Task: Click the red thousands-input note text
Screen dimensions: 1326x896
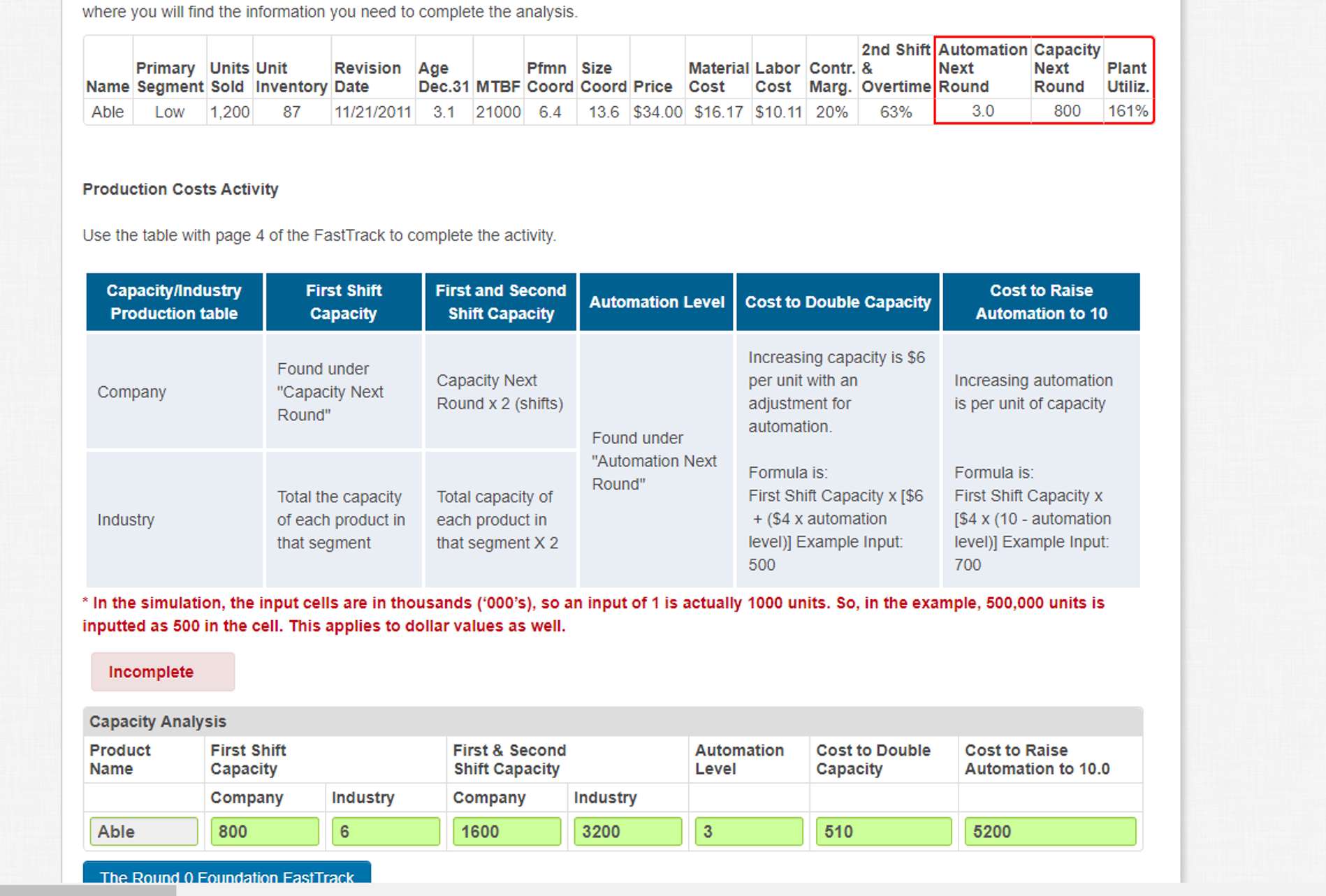Action: (x=593, y=614)
